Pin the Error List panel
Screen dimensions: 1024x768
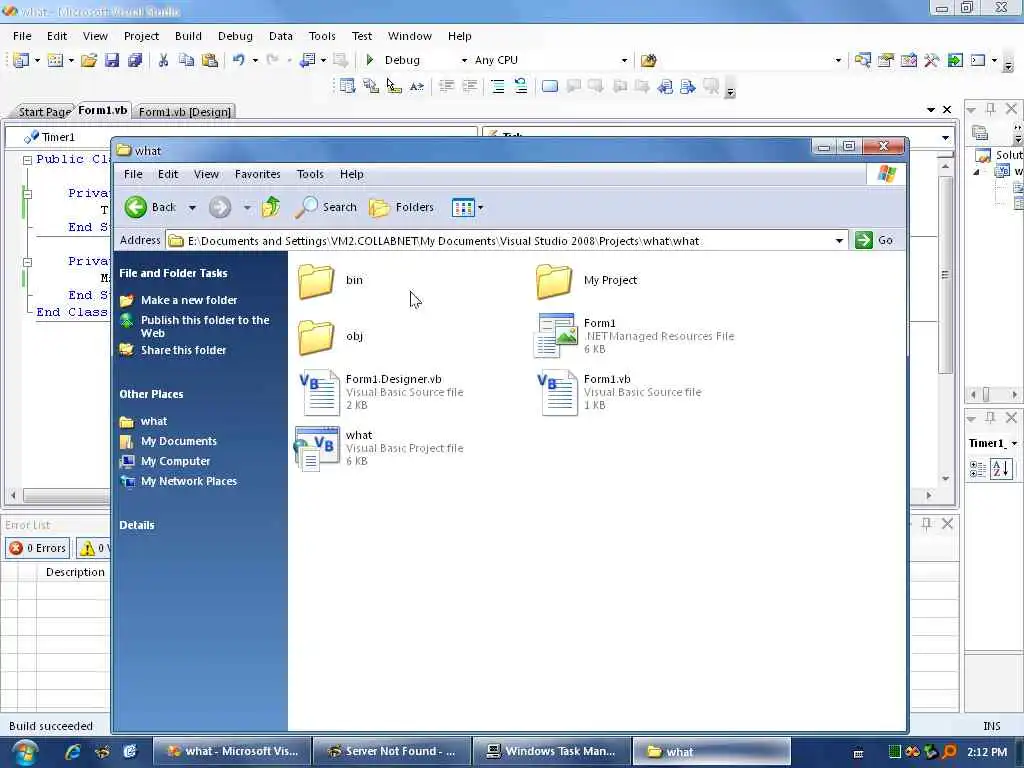pyautogui.click(x=926, y=524)
